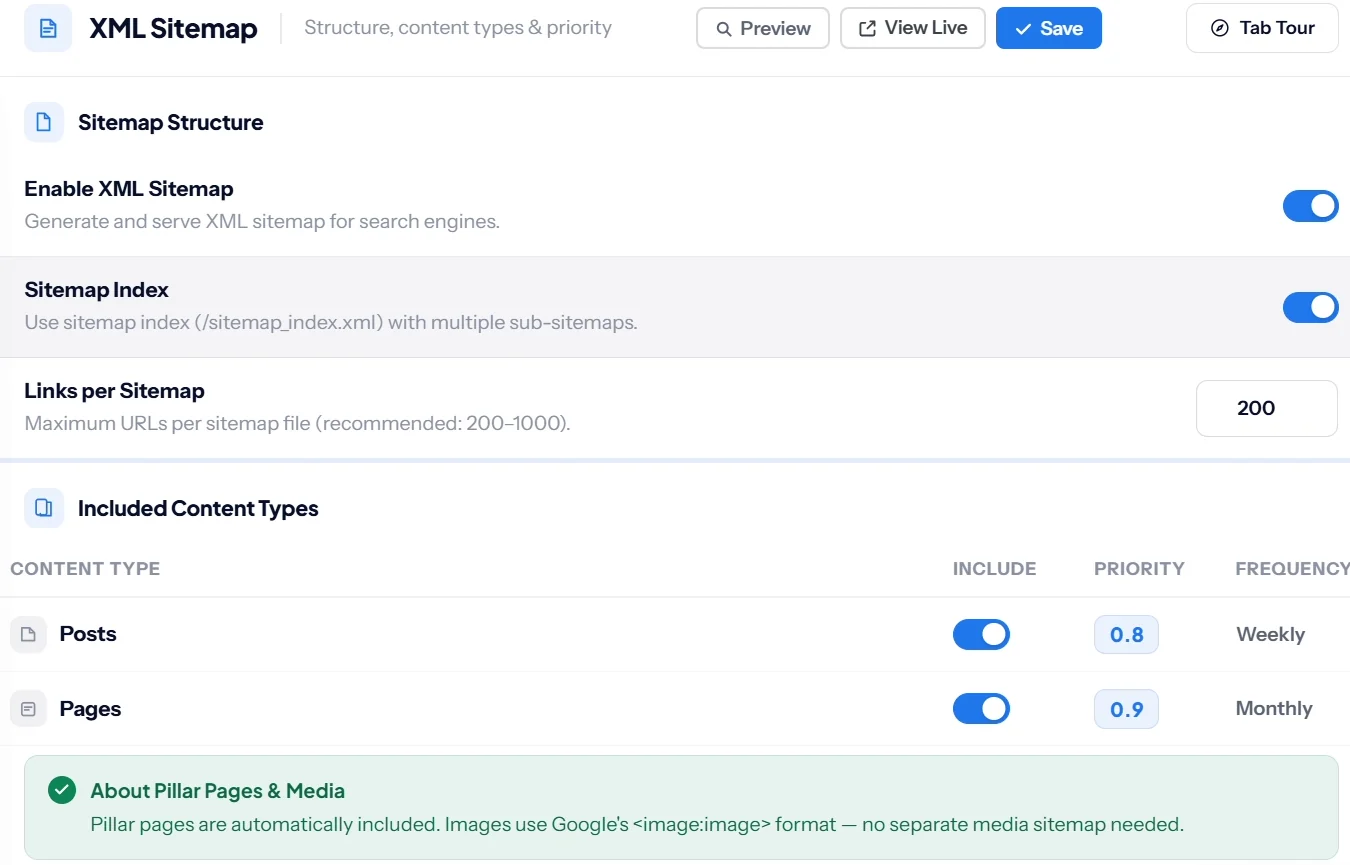Screen dimensions: 1350x865
Task: Click the Sitemap Index label
Action: coord(97,290)
